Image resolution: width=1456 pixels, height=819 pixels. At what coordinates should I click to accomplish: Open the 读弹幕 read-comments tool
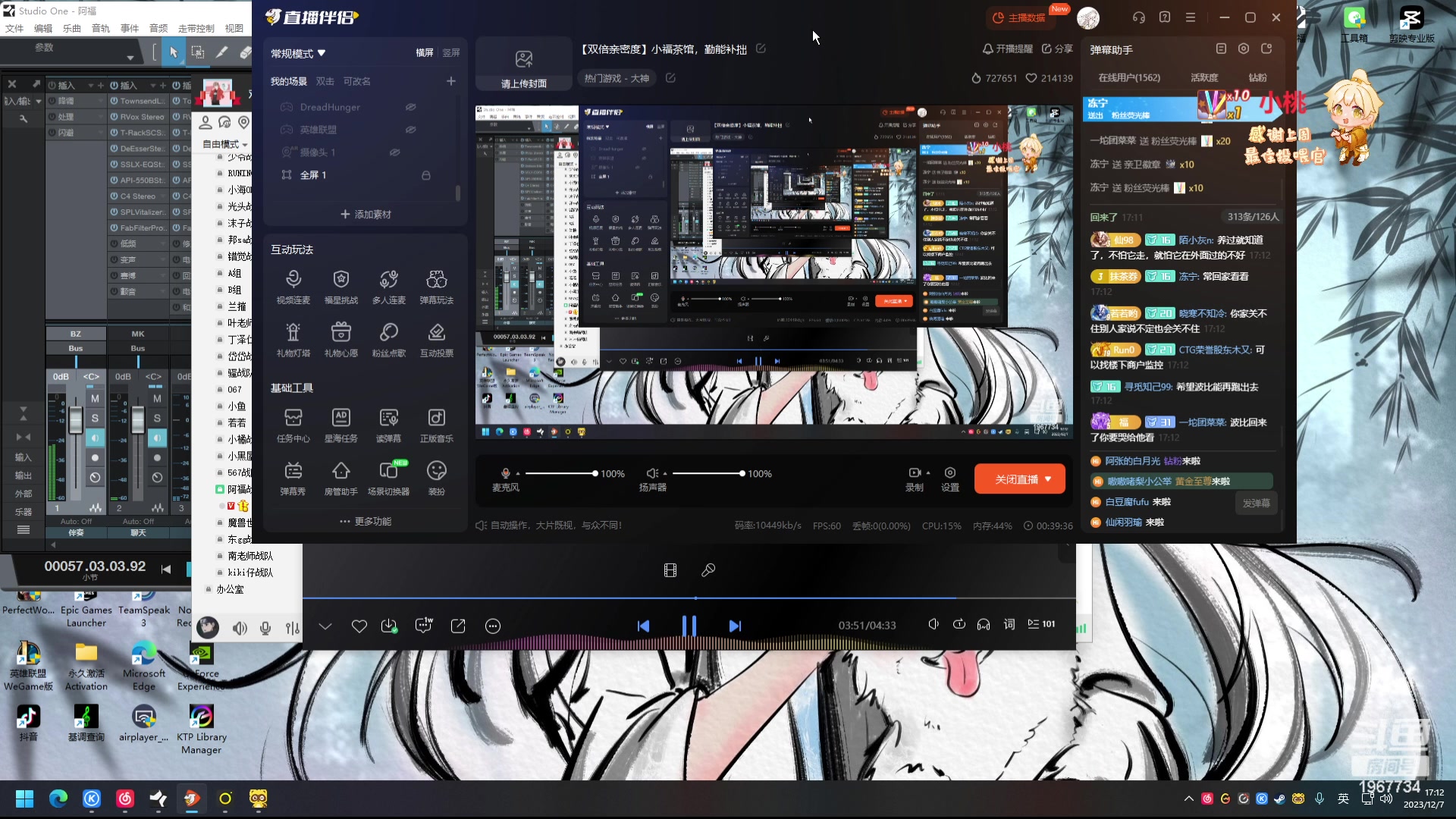pos(388,425)
